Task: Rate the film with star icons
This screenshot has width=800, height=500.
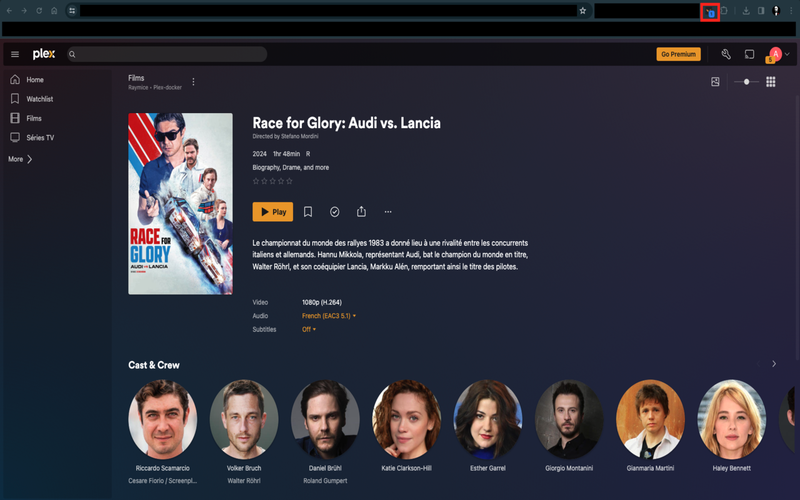Action: click(272, 181)
